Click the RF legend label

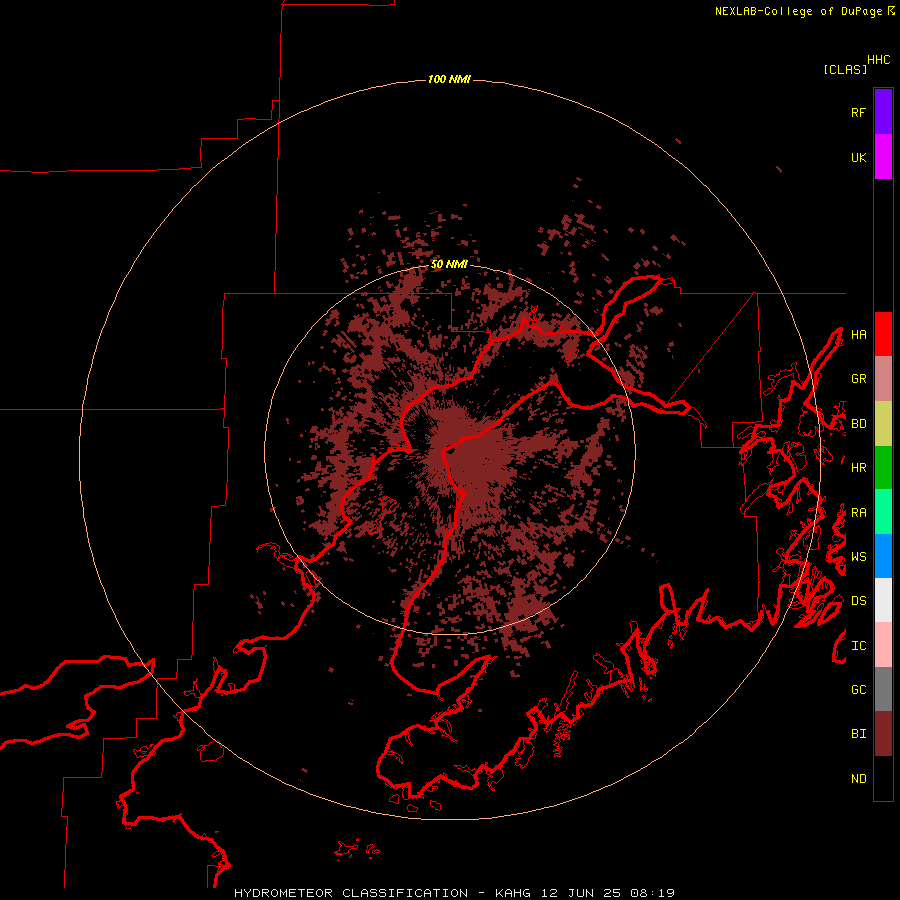[858, 112]
